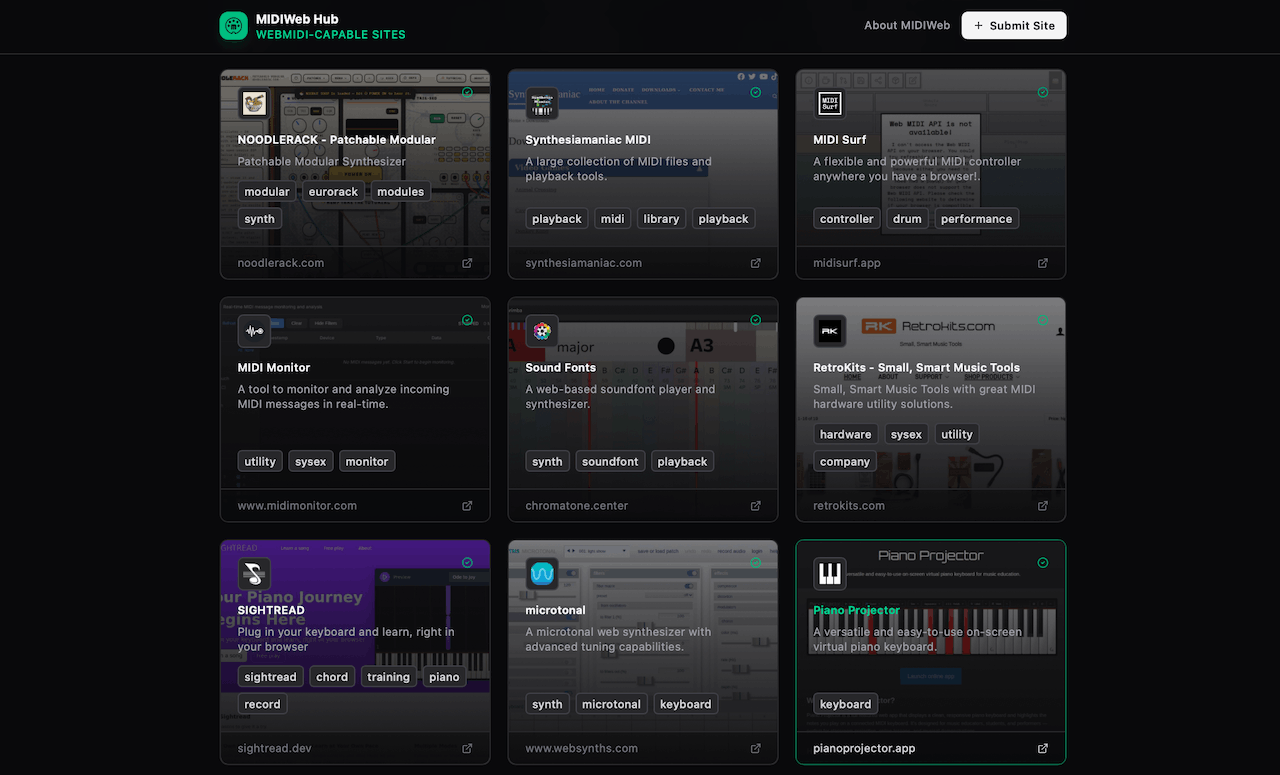Select the modular tag on NOODLERACK
Screen dimensions: 1280x775
[267, 192]
